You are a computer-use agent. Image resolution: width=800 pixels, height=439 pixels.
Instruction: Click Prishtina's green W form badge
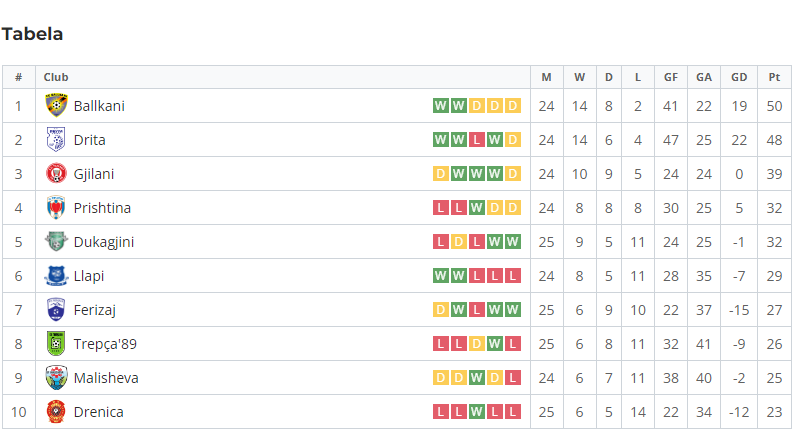point(477,208)
